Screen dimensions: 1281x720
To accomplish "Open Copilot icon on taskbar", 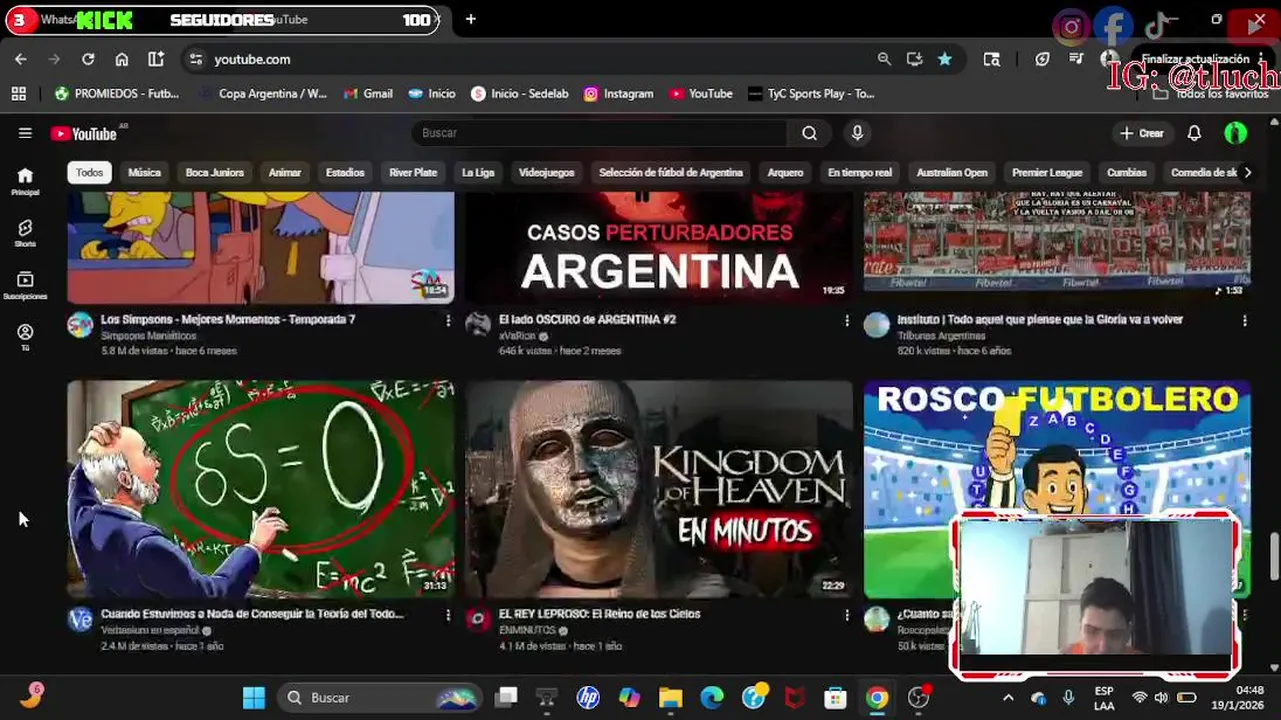I will [x=629, y=697].
